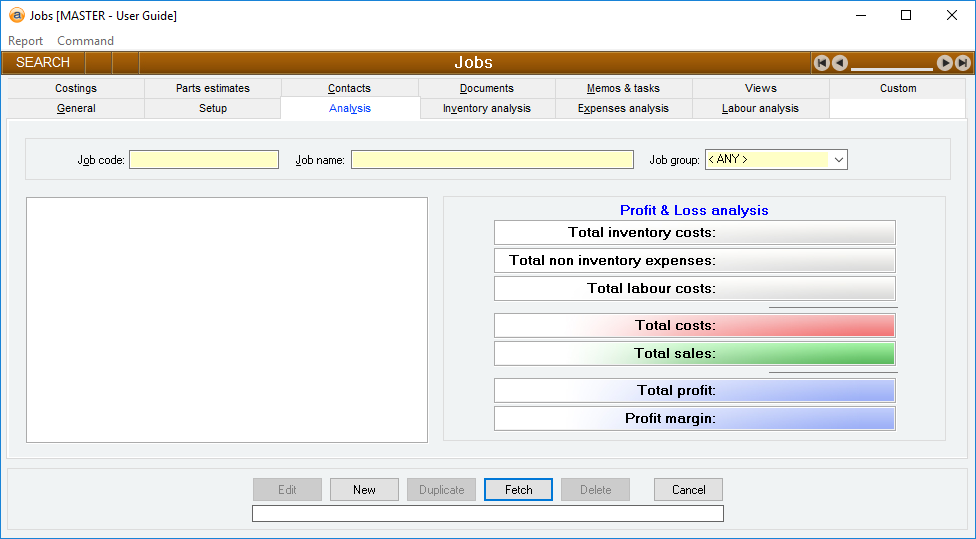Switch to the Costings tab
The width and height of the screenshot is (976, 539).
pyautogui.click(x=76, y=88)
